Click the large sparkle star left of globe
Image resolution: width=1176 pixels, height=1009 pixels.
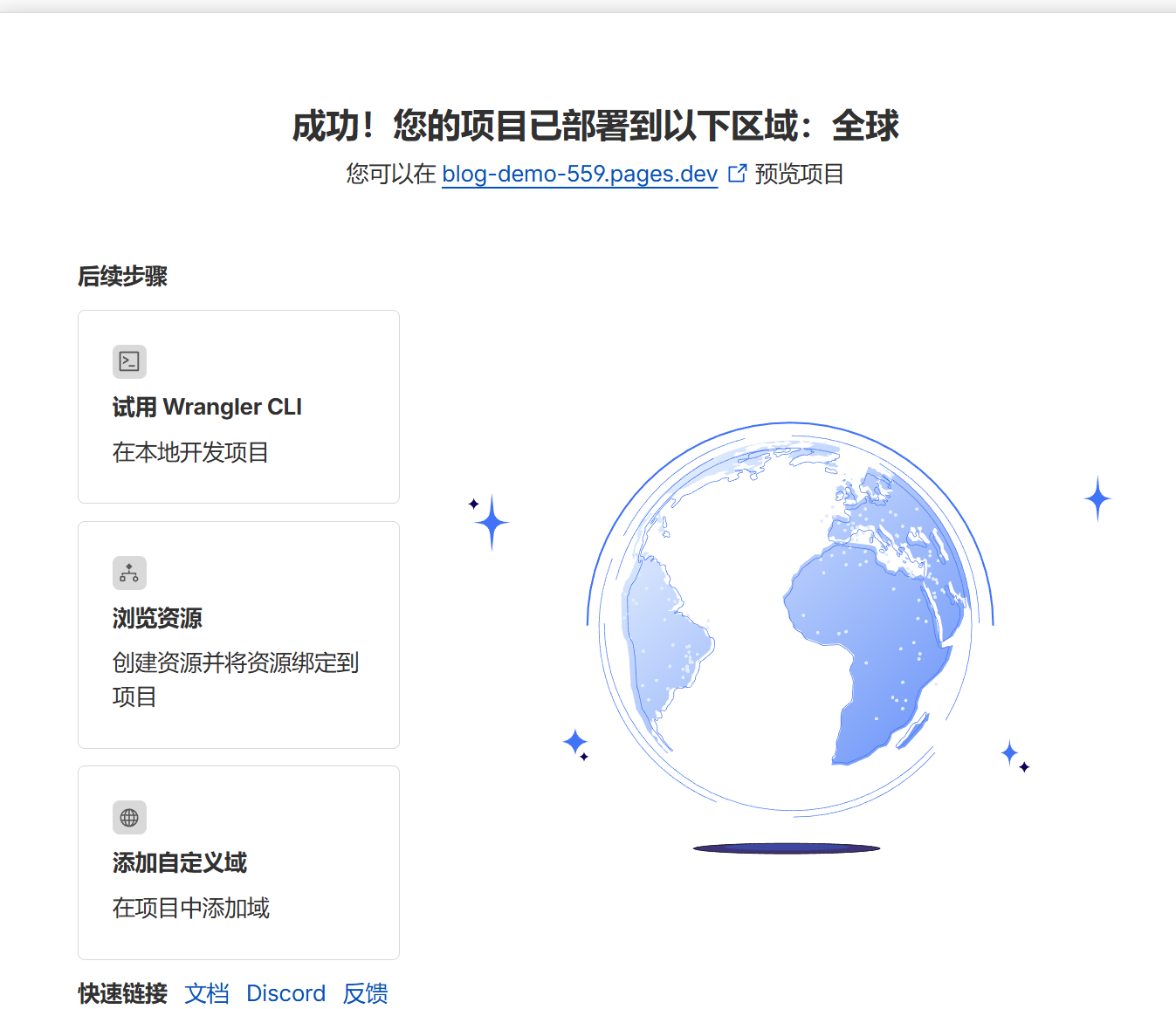click(492, 523)
